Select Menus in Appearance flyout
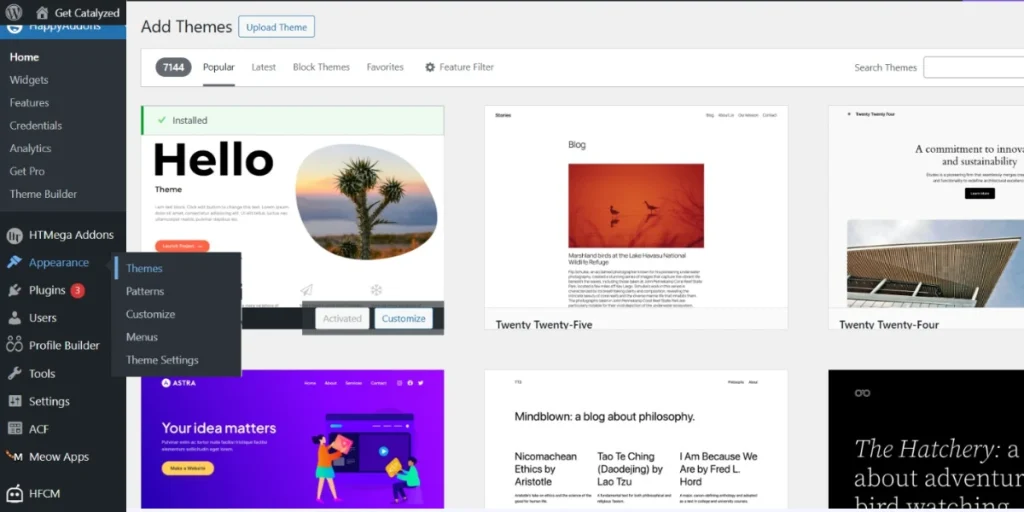Screen dimensions: 1024x512 click(x=142, y=337)
